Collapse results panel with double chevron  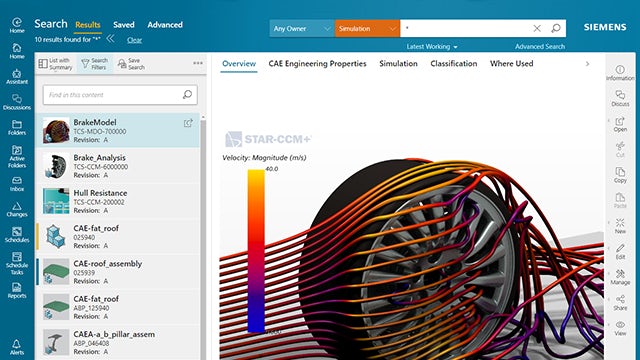pos(110,39)
